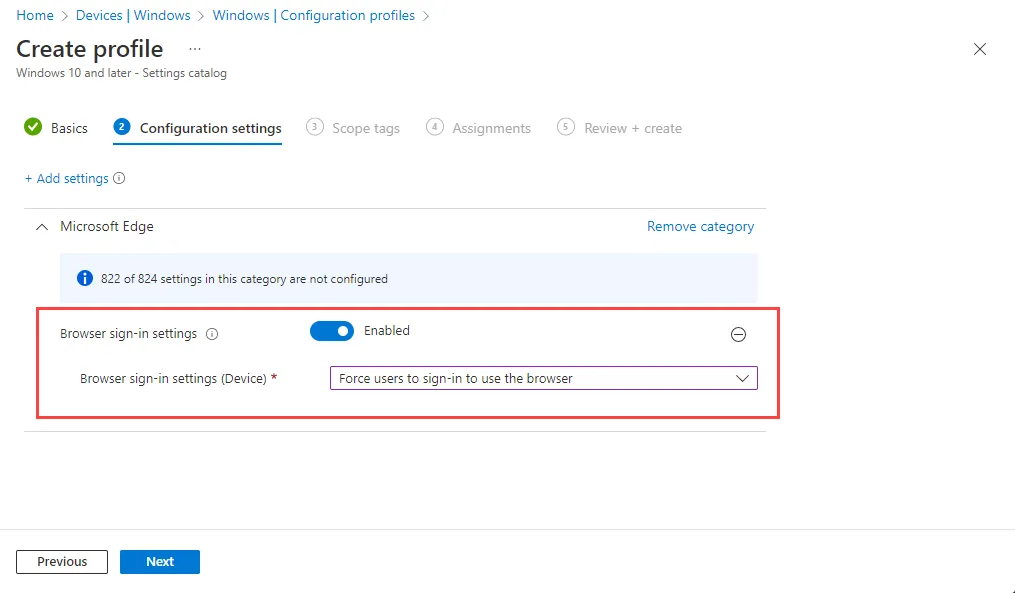
Task: Remove the Browser sign-in settings entry
Action: click(738, 334)
